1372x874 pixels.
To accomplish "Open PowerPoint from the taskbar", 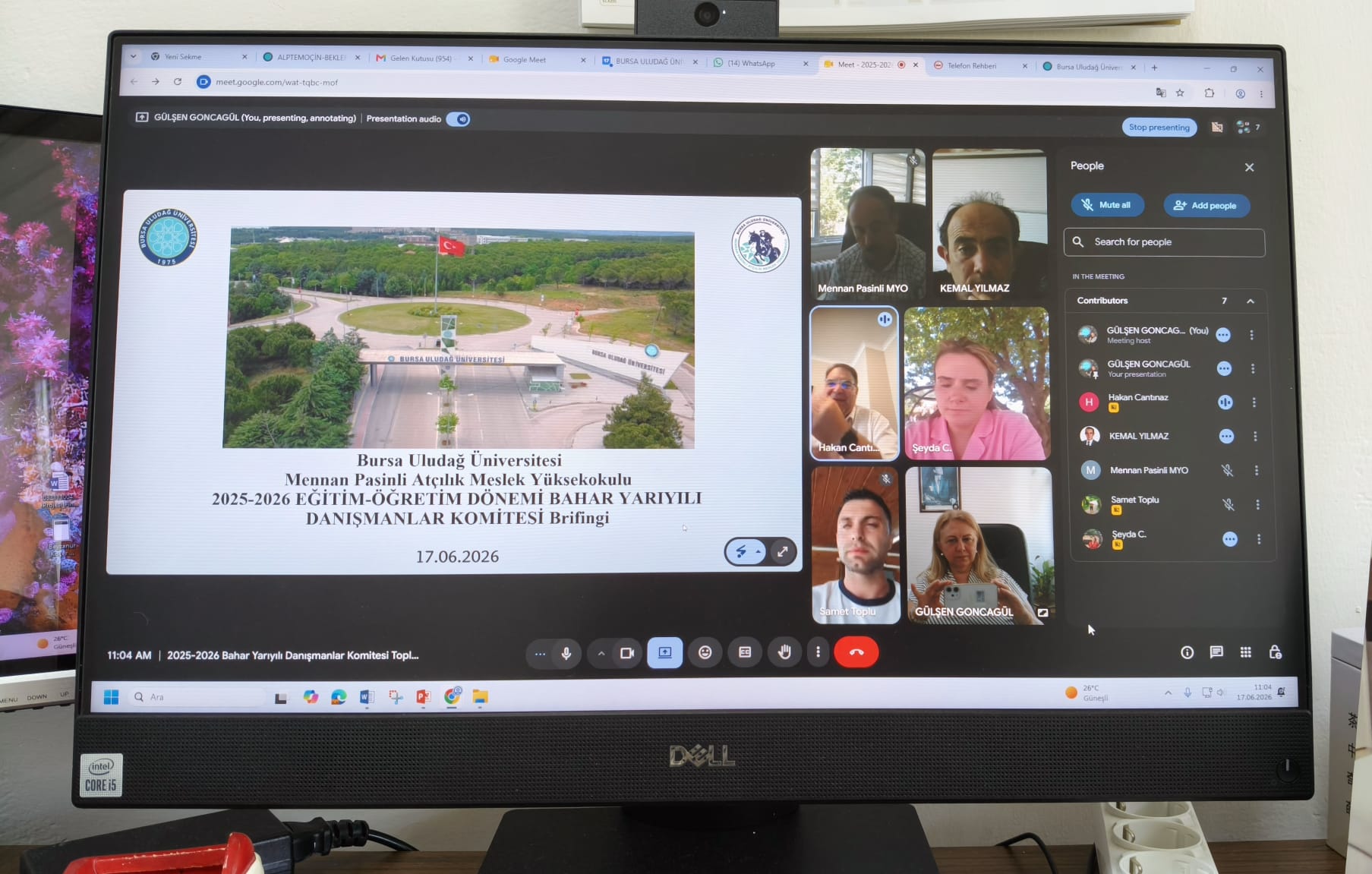I will [423, 697].
